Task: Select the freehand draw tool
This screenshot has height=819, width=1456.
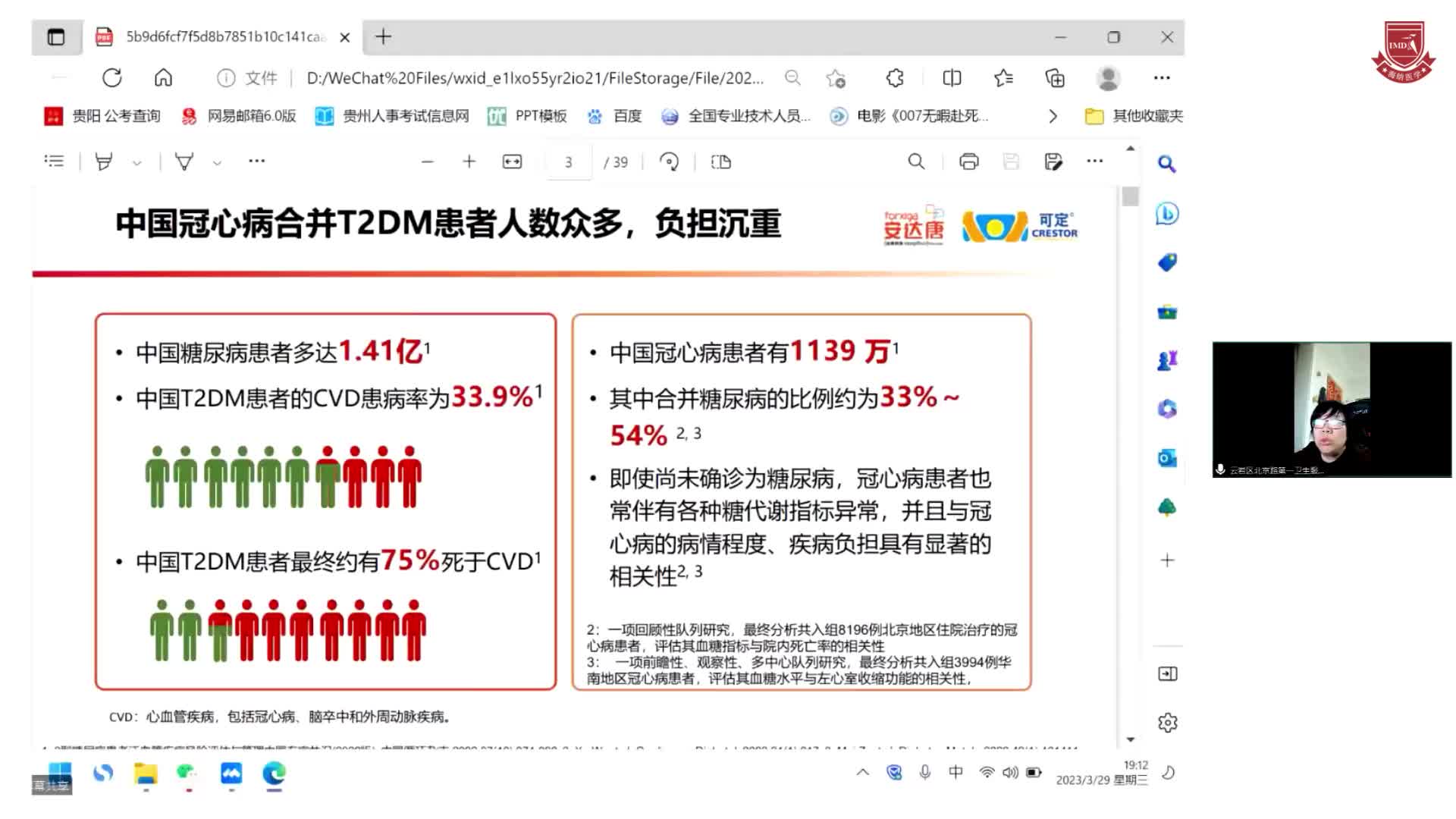Action: click(184, 161)
